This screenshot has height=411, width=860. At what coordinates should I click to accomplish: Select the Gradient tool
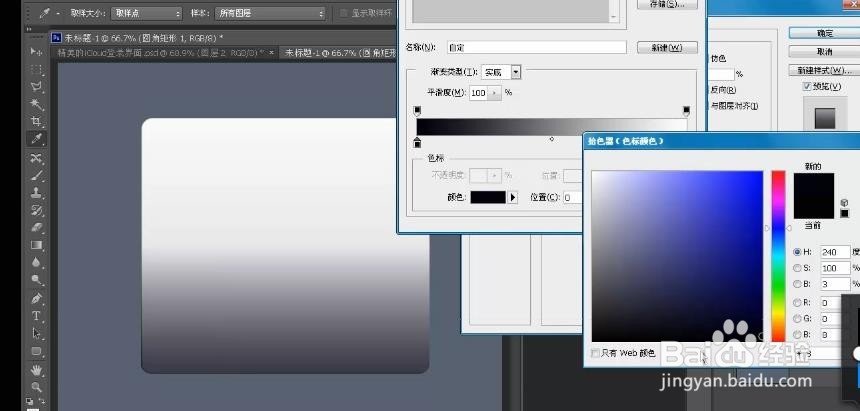[36, 245]
